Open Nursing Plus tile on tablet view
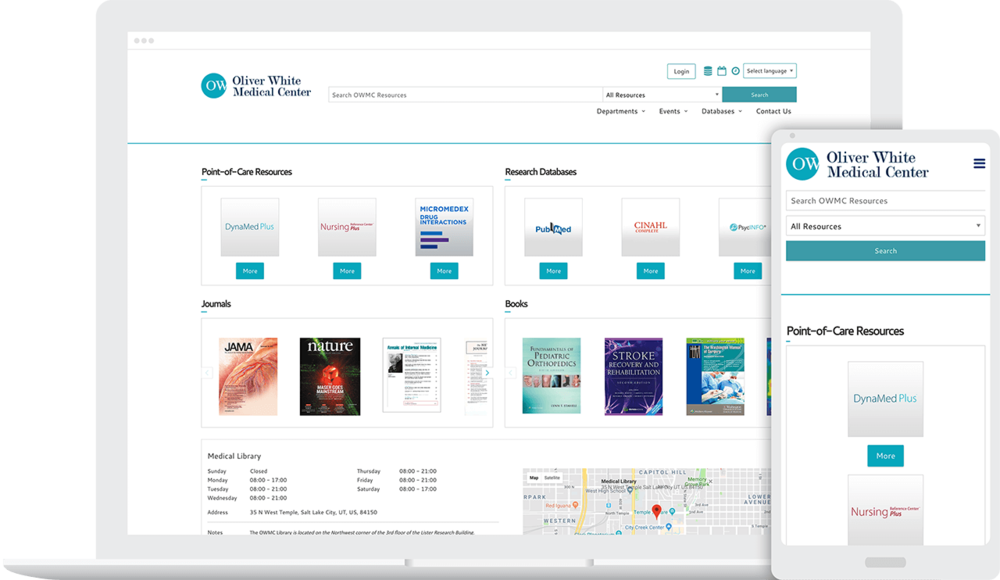The height and width of the screenshot is (580, 1000). [x=885, y=510]
